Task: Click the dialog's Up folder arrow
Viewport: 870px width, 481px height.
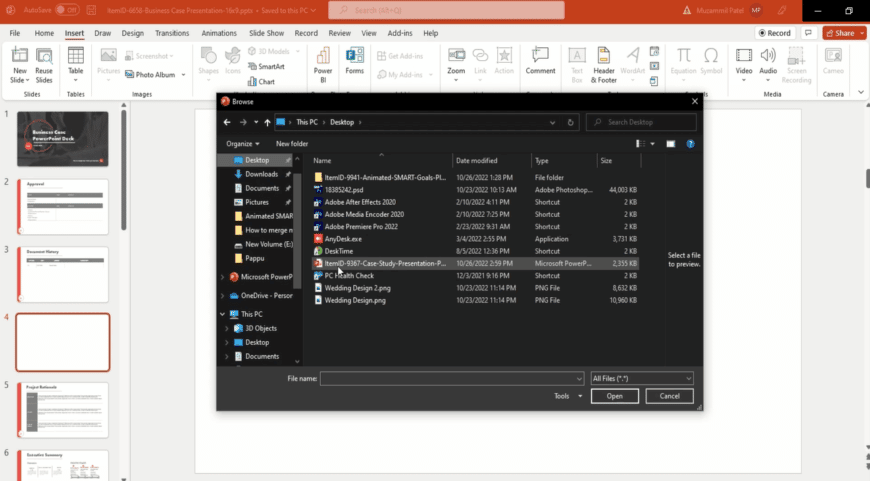Action: tap(267, 122)
